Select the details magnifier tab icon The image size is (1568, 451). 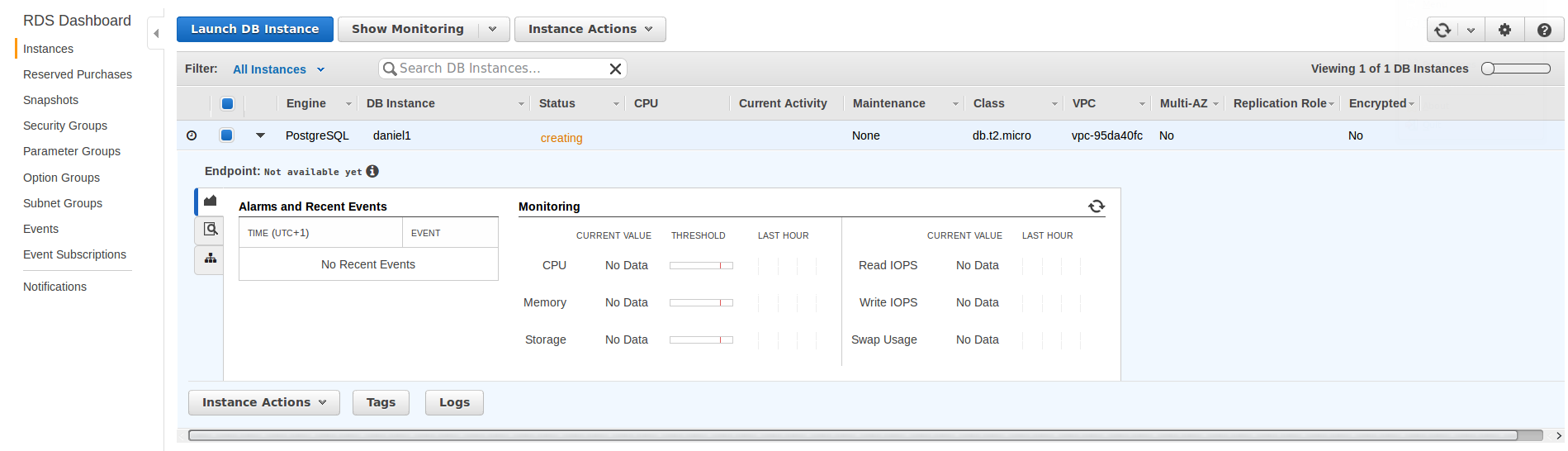210,230
